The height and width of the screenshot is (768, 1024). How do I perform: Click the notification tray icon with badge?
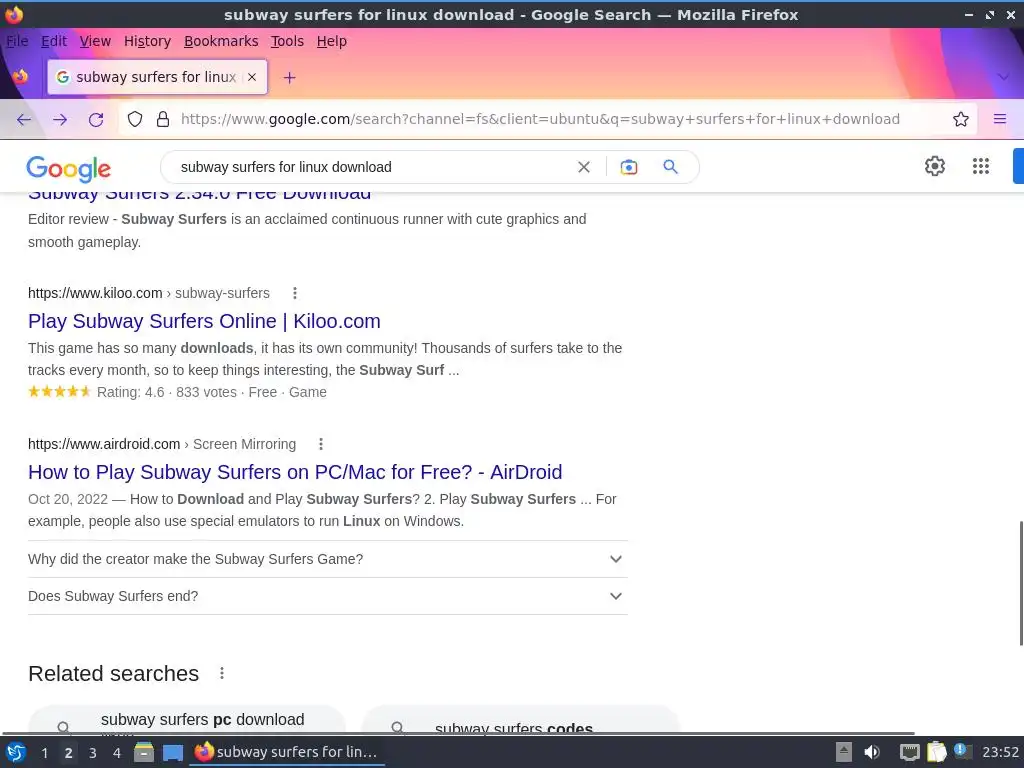click(962, 751)
